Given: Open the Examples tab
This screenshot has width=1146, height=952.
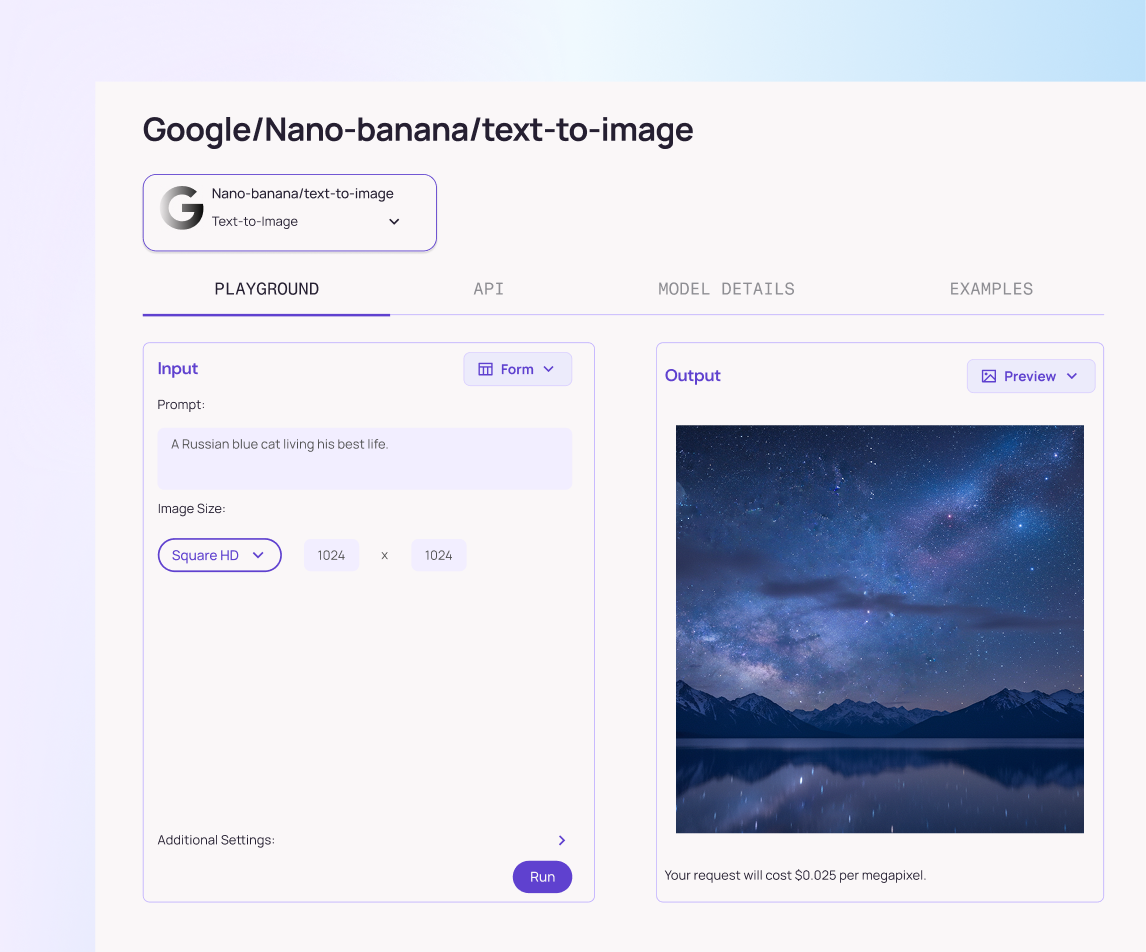Looking at the screenshot, I should point(991,289).
